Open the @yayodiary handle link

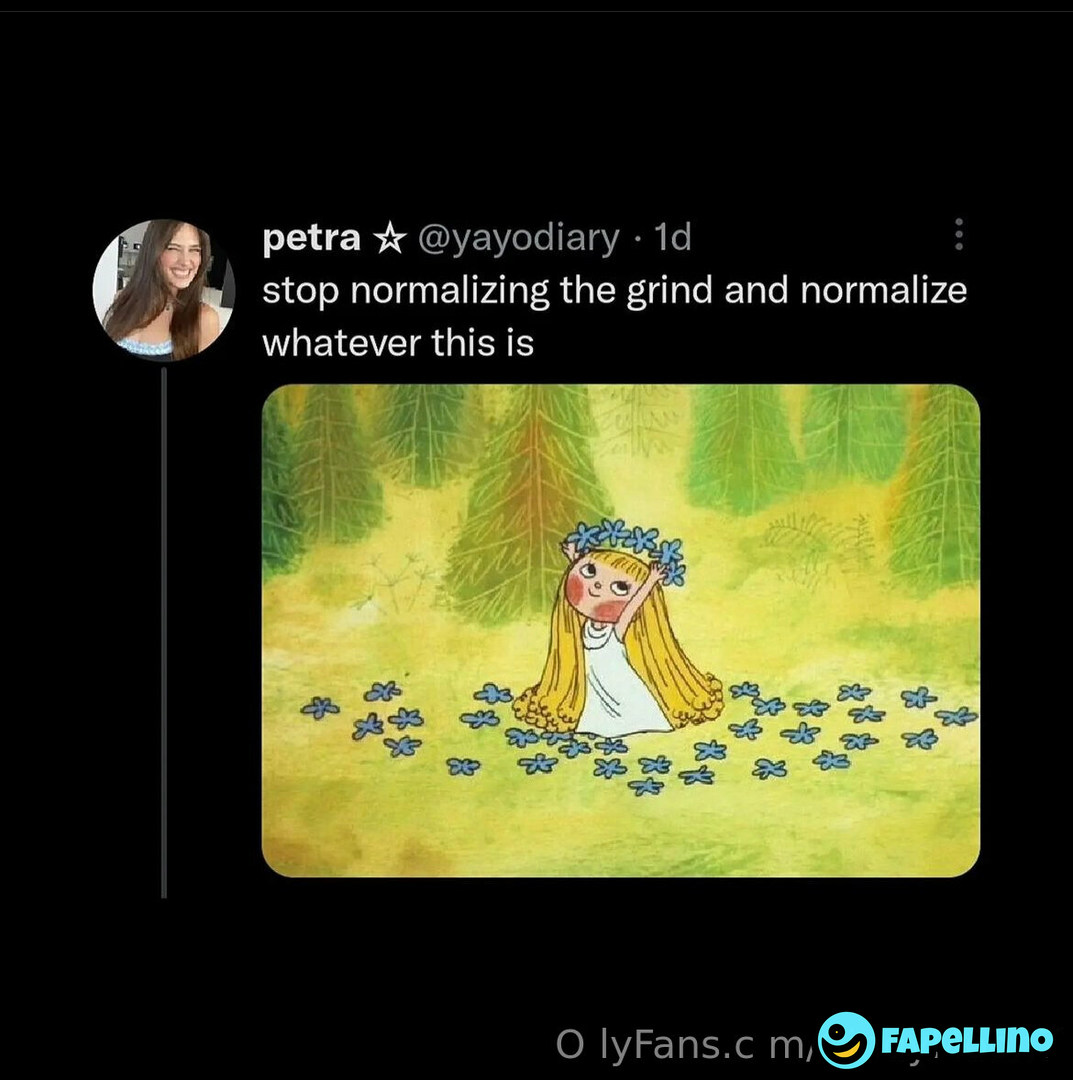[517, 238]
